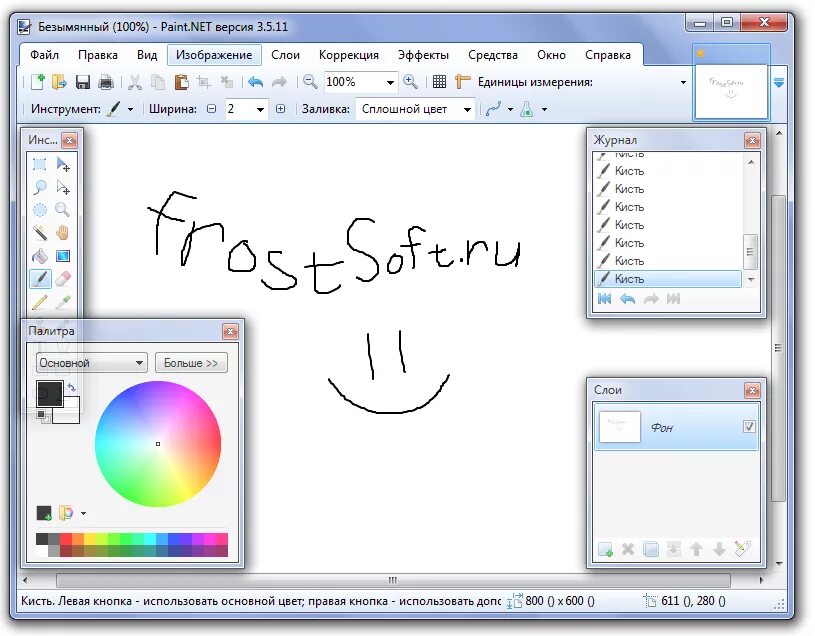Viewport: 815px width, 636px height.
Task: Select the Move Selected Pixels tool
Action: [63, 164]
